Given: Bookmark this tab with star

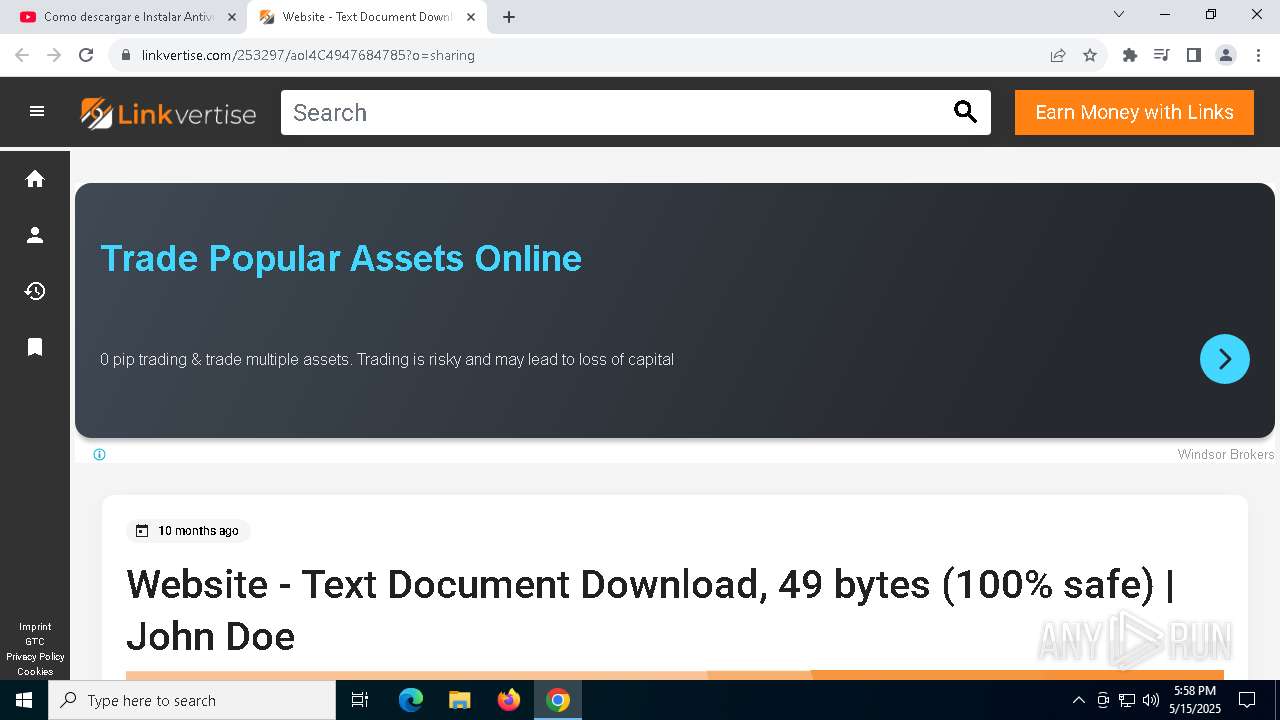Looking at the screenshot, I should pos(1090,55).
